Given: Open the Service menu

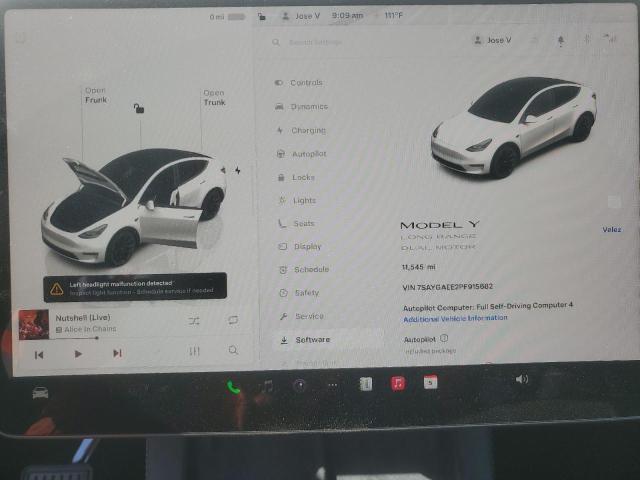Looking at the screenshot, I should point(302,316).
